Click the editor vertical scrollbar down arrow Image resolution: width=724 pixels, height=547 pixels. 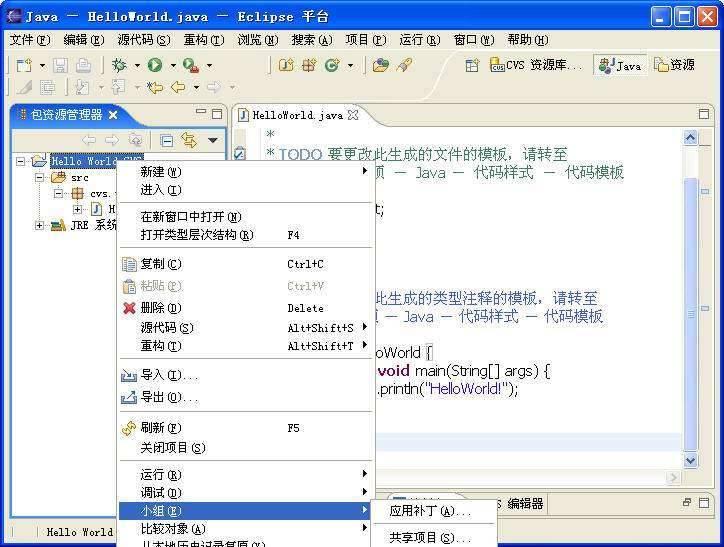point(690,460)
